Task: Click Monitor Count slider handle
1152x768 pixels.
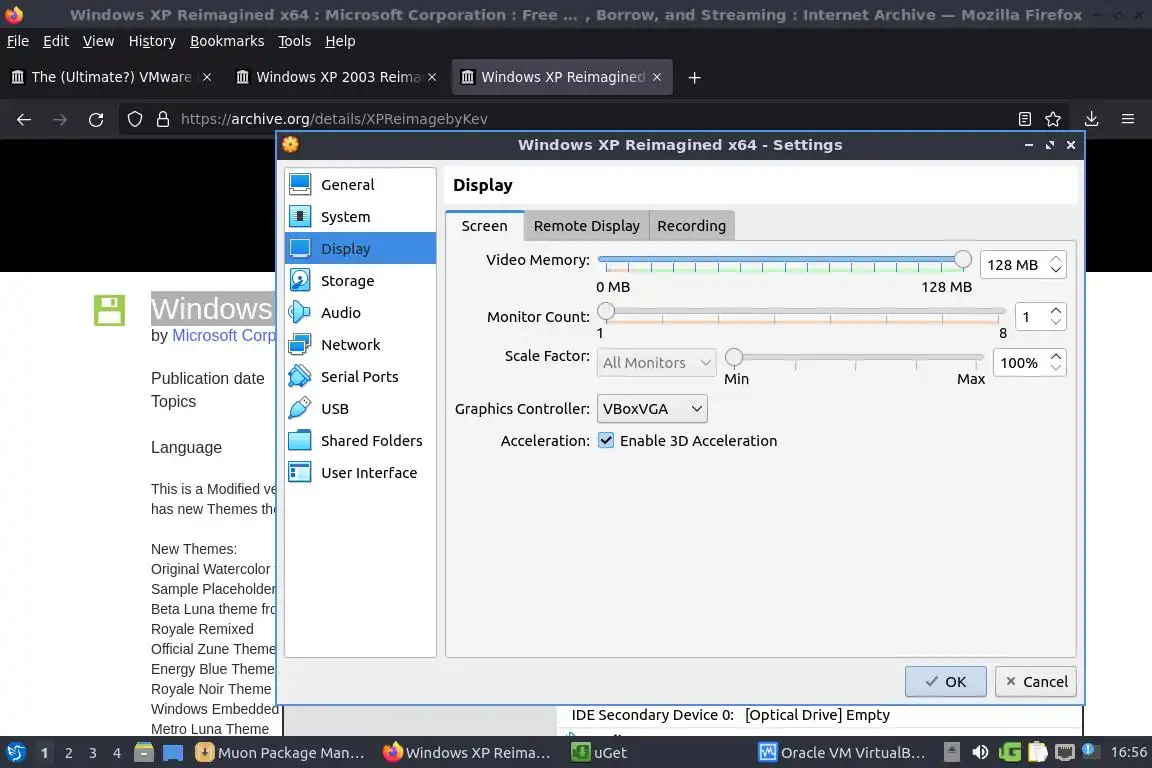Action: pos(605,312)
